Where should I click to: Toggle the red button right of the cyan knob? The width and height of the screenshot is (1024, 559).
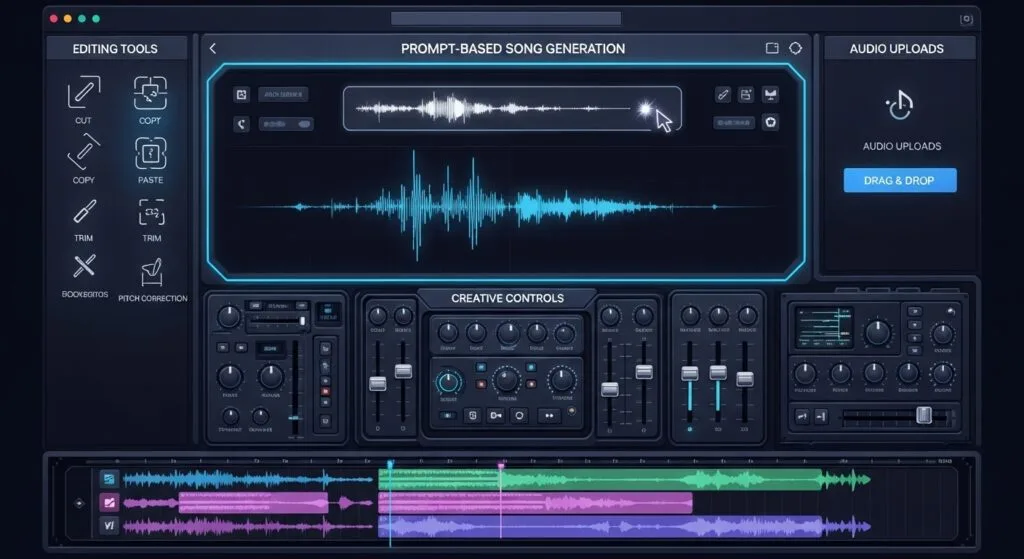pyautogui.click(x=481, y=384)
